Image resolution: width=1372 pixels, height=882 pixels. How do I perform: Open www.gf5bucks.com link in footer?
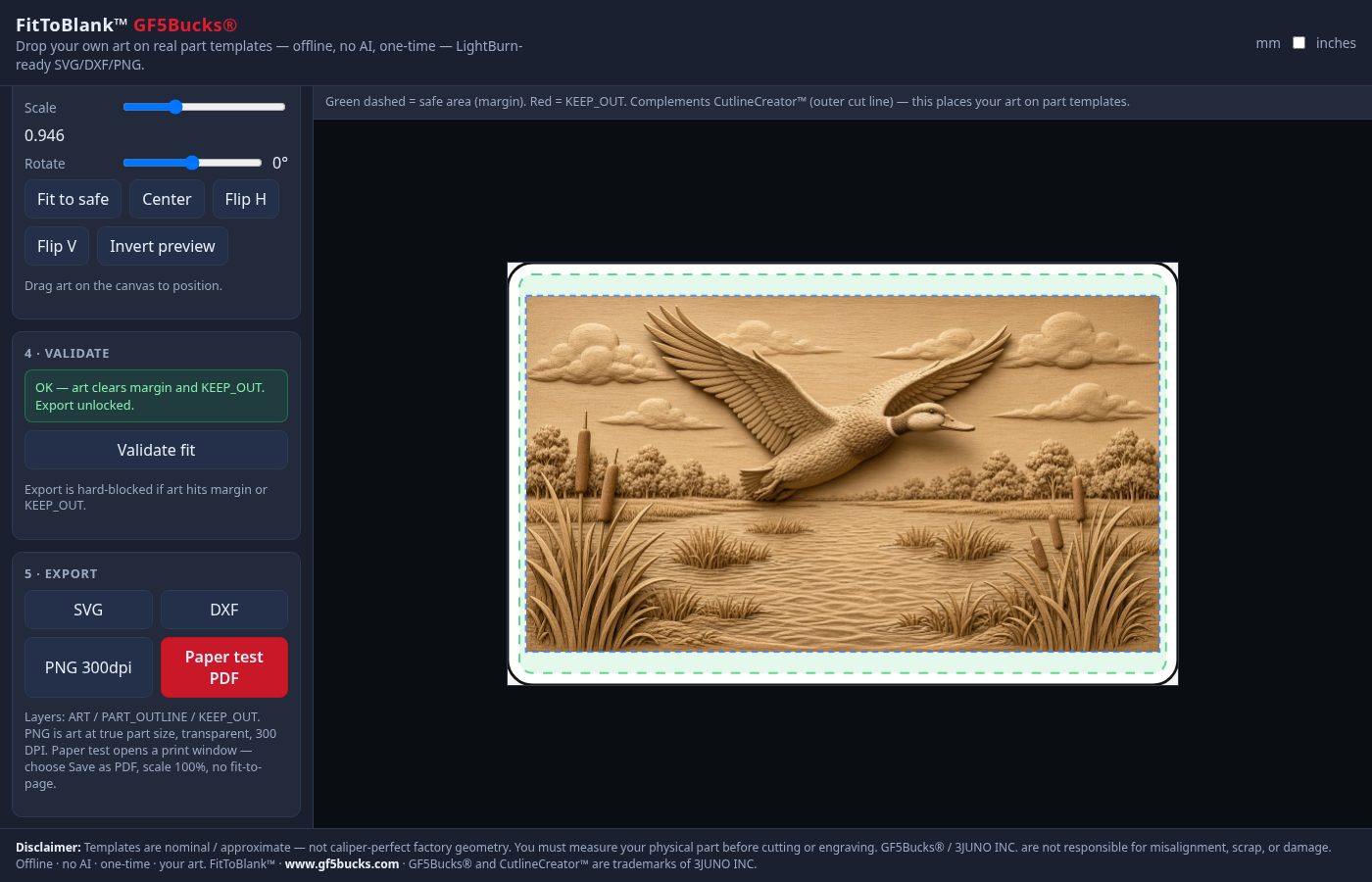[x=342, y=864]
